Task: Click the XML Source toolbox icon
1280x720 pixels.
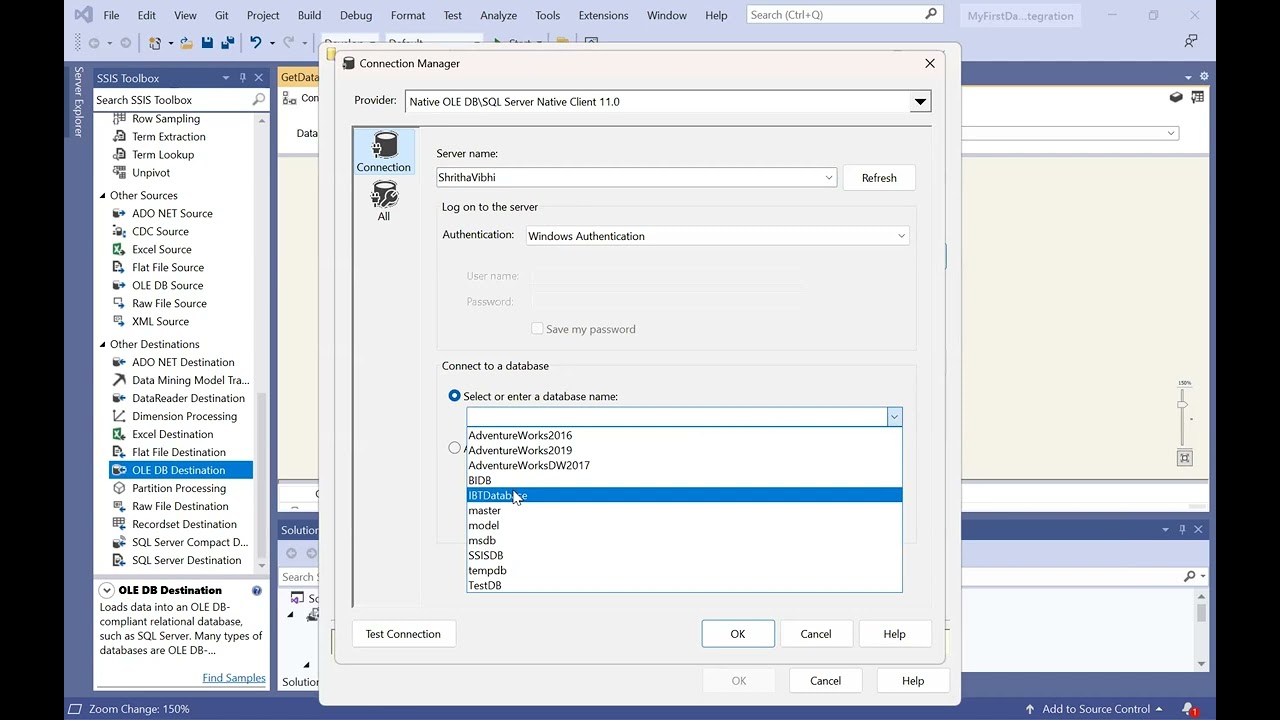Action: [119, 322]
